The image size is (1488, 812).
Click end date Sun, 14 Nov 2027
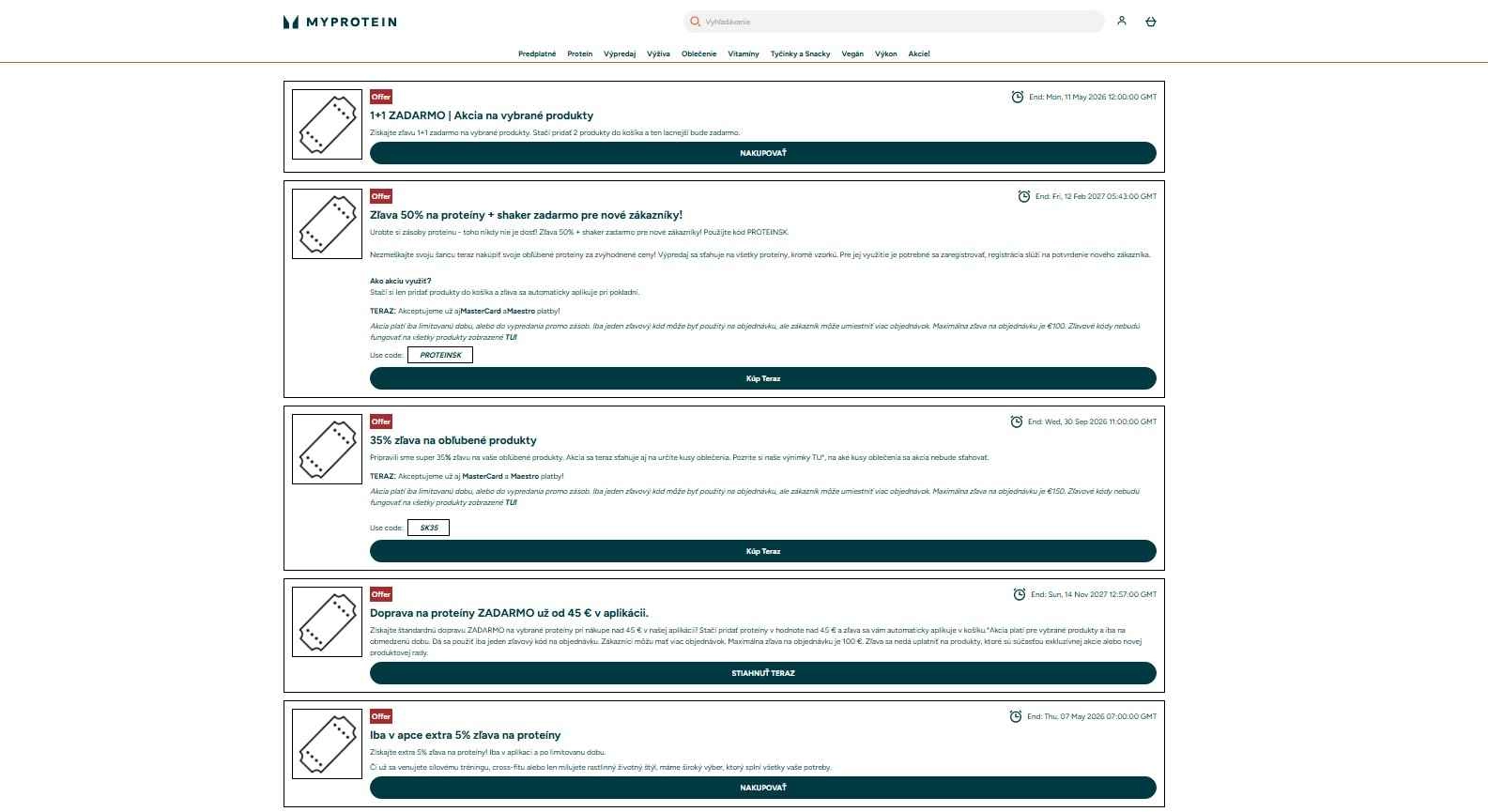point(1094,594)
